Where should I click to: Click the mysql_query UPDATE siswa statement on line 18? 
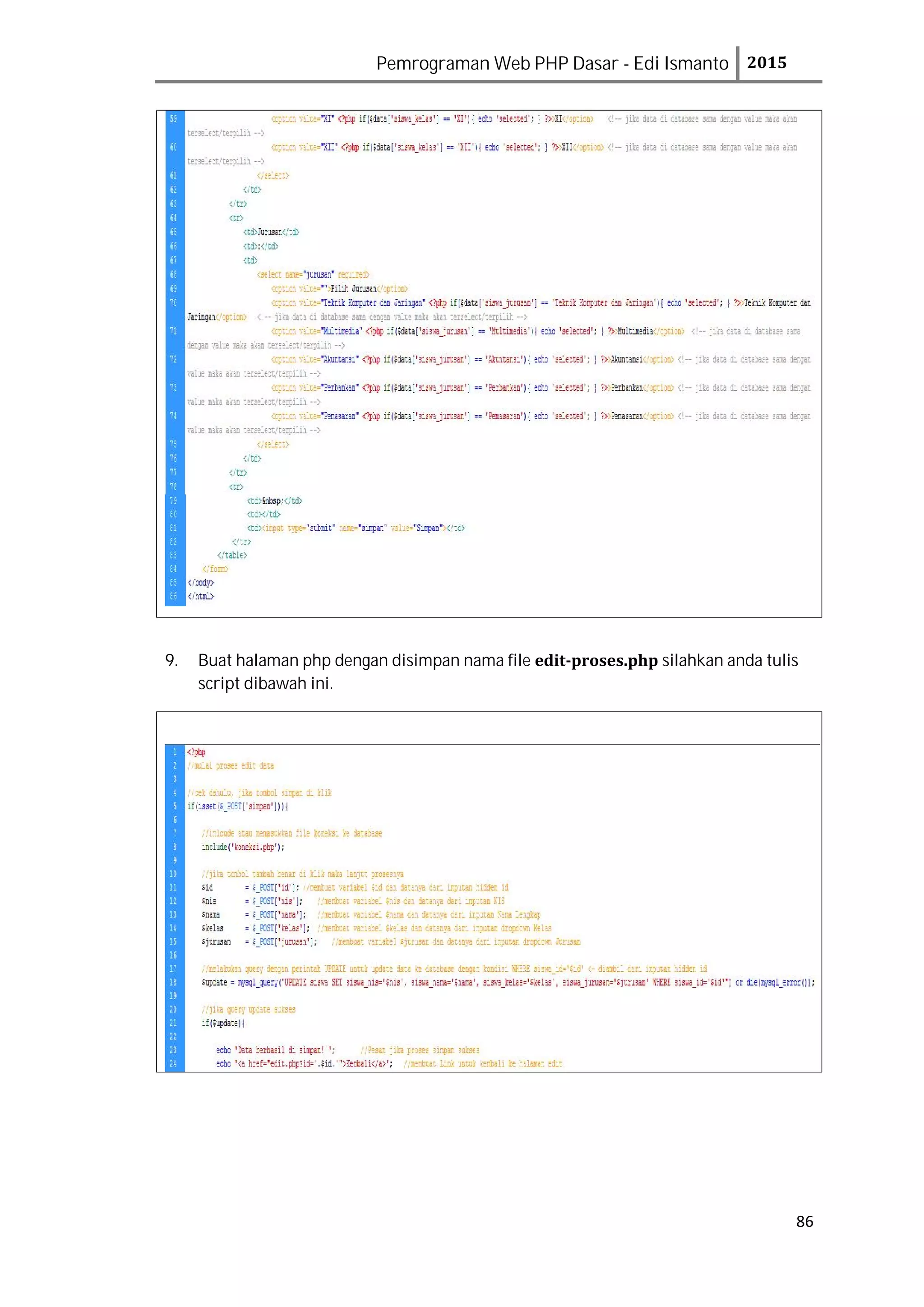(508, 983)
